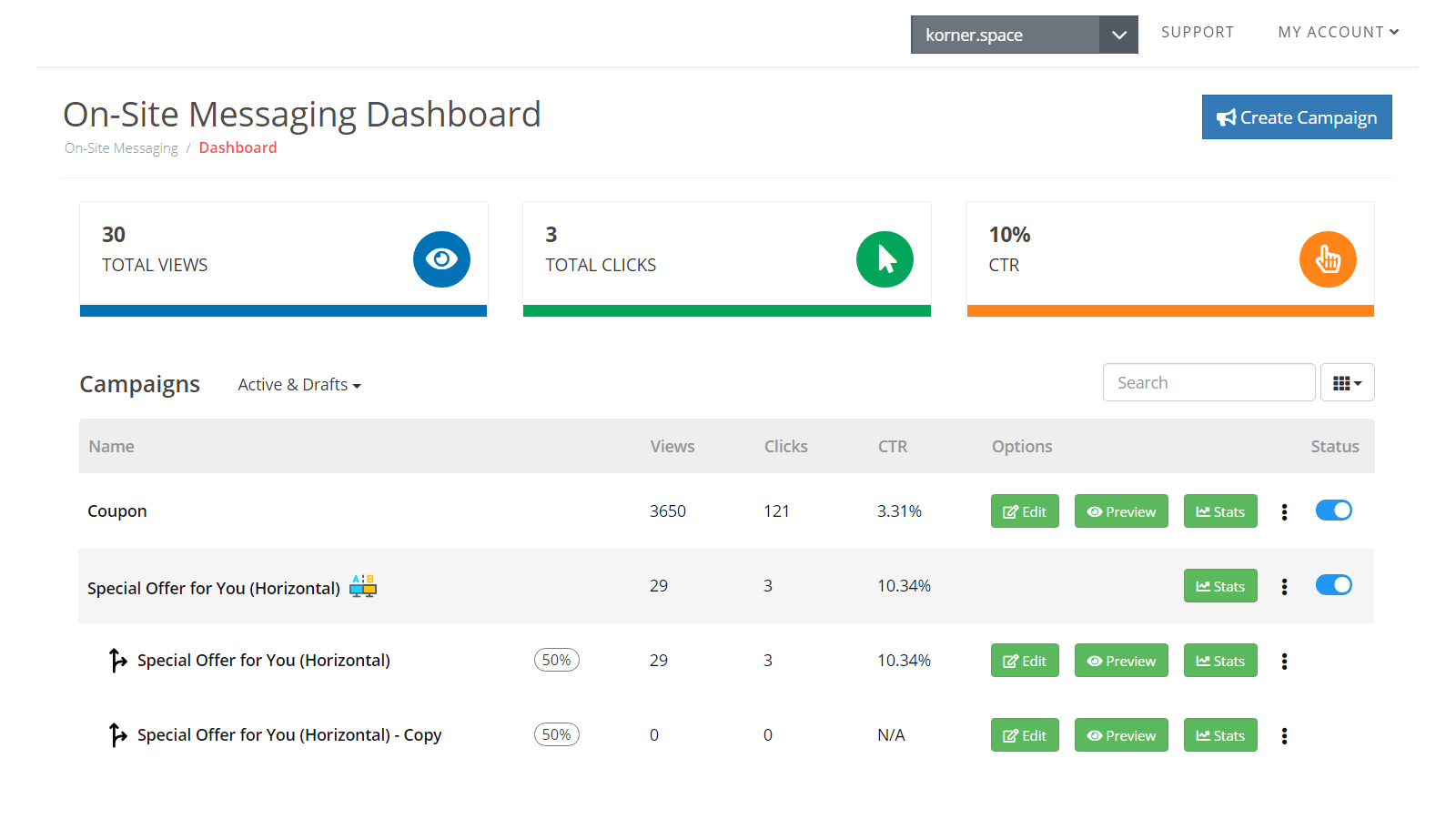
Task: Edit the Special Offer Copy variant
Action: (x=1025, y=735)
